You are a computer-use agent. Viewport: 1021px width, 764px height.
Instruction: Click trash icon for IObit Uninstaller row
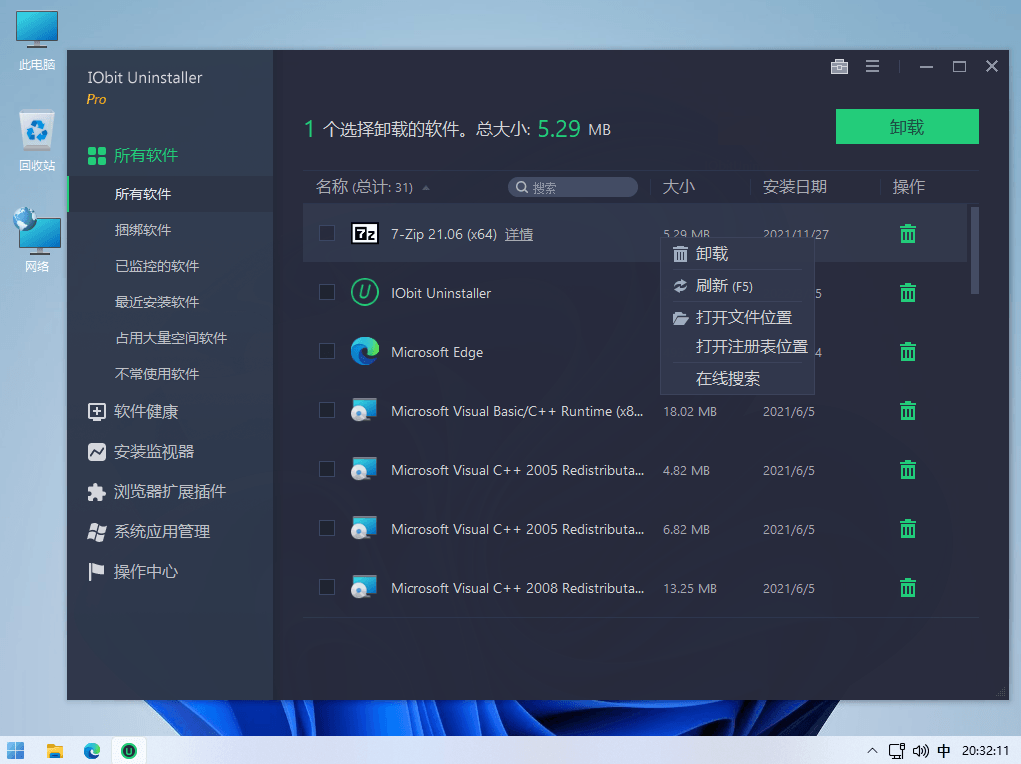coord(908,292)
